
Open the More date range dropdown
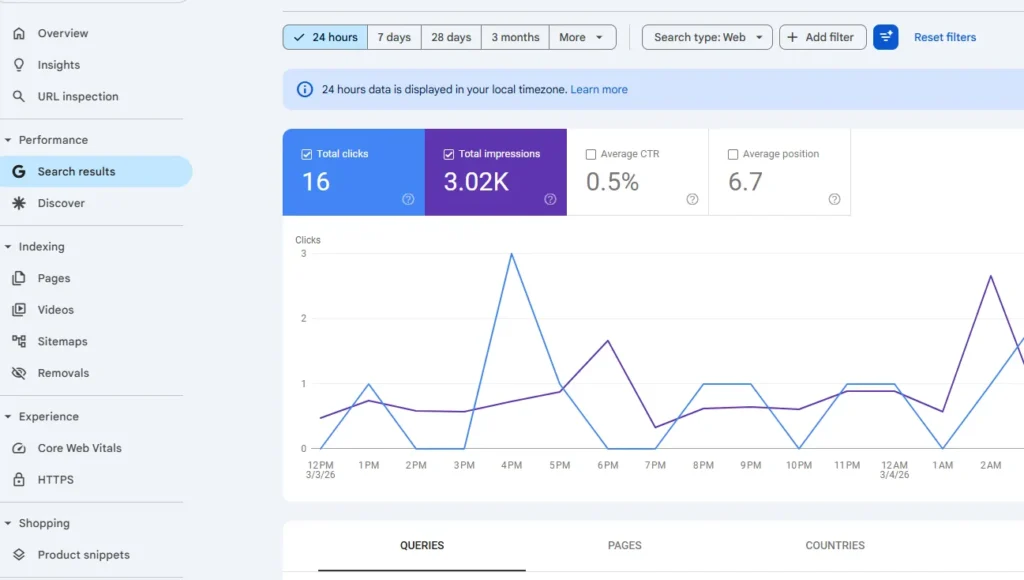(x=583, y=37)
